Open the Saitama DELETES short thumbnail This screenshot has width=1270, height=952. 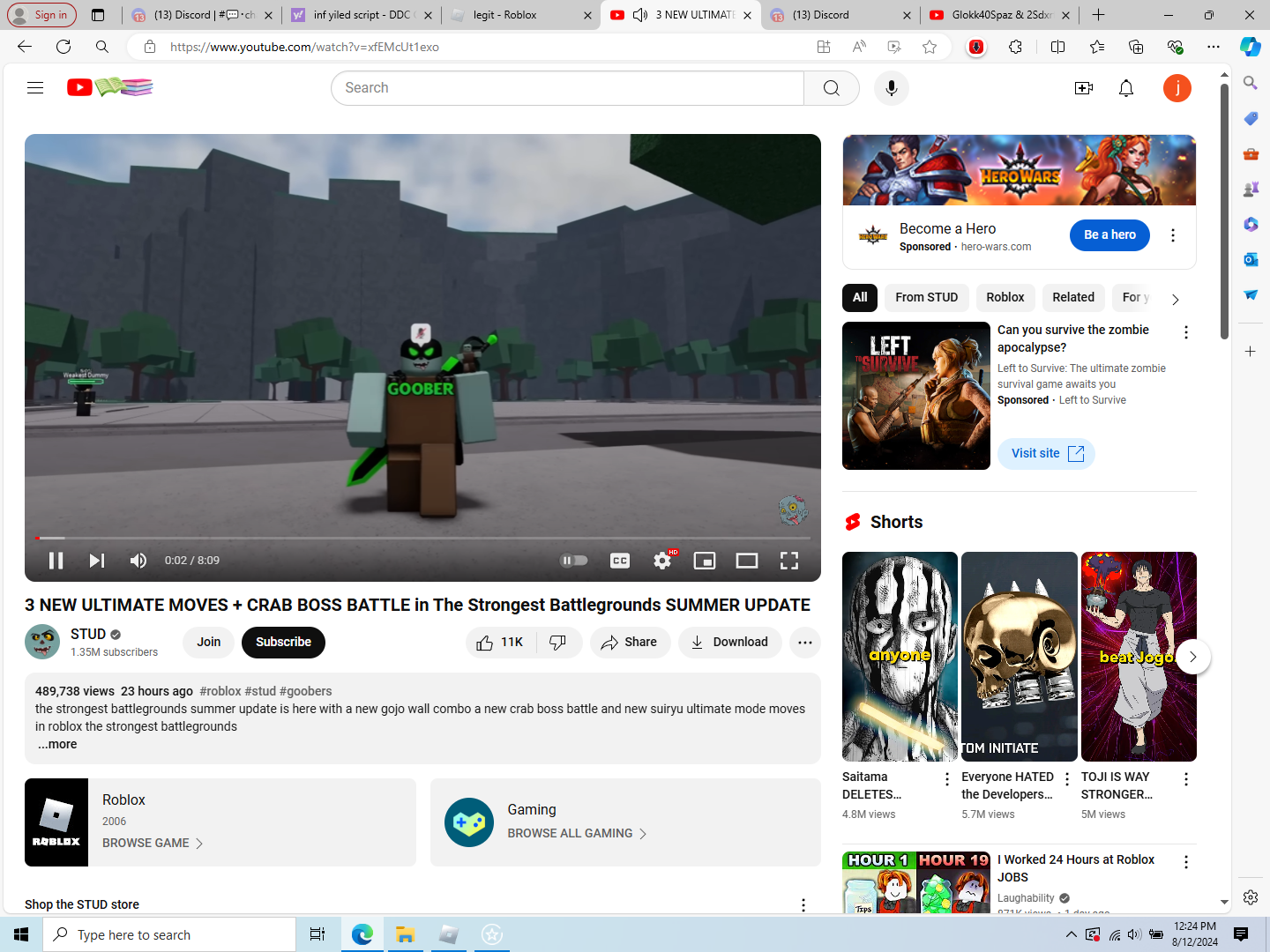(x=900, y=657)
